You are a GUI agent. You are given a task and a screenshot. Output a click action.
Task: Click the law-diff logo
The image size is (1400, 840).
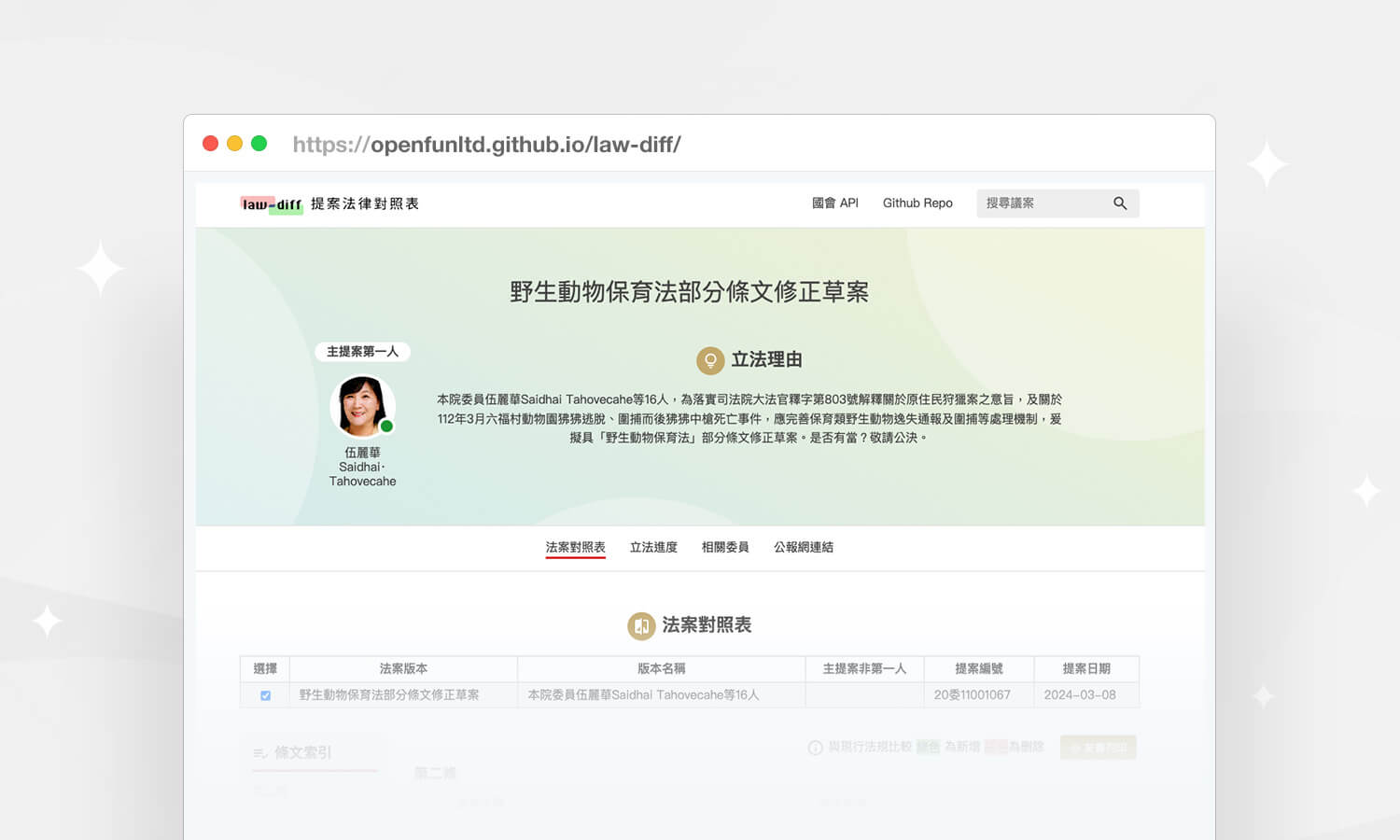(272, 204)
